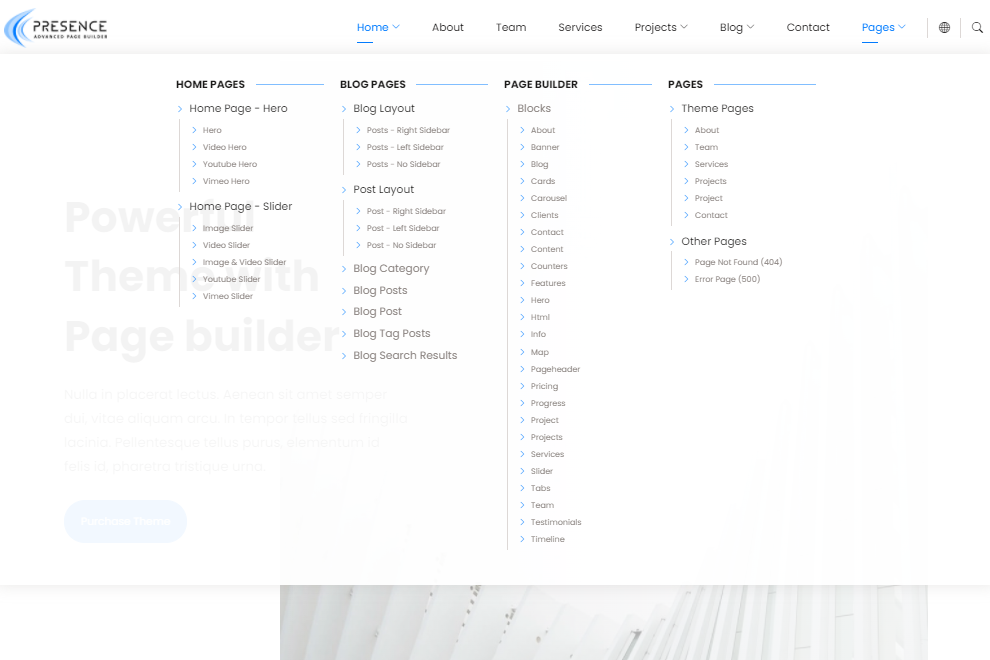The image size is (990, 660).
Task: Open Home Page - Hero link
Action: click(238, 109)
